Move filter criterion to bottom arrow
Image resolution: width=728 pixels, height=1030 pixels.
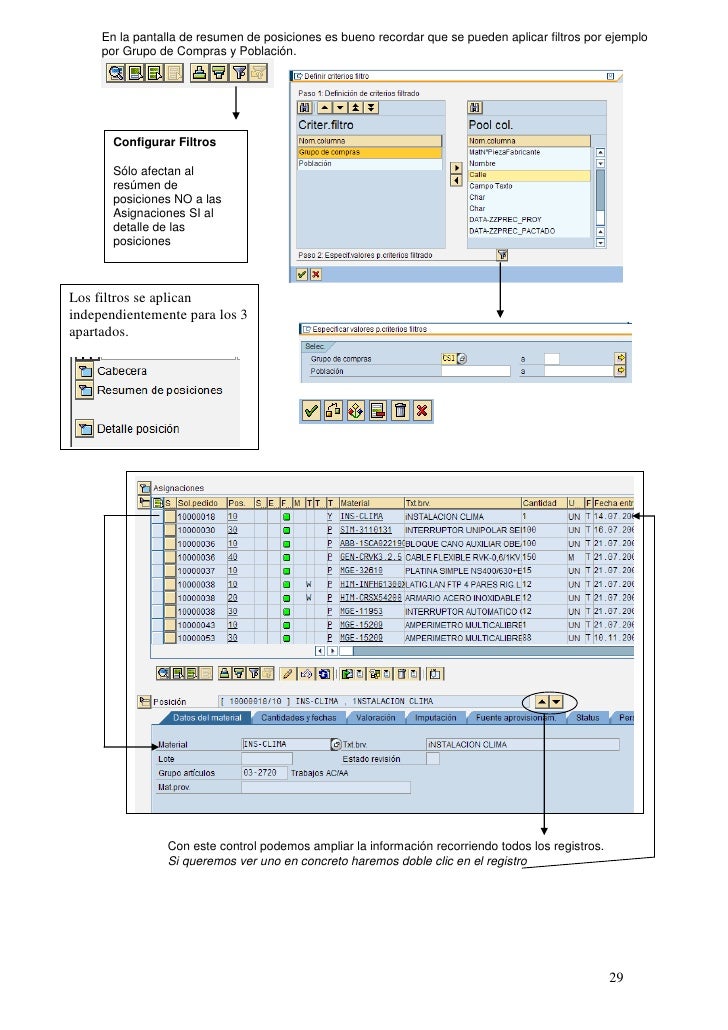pyautogui.click(x=371, y=108)
